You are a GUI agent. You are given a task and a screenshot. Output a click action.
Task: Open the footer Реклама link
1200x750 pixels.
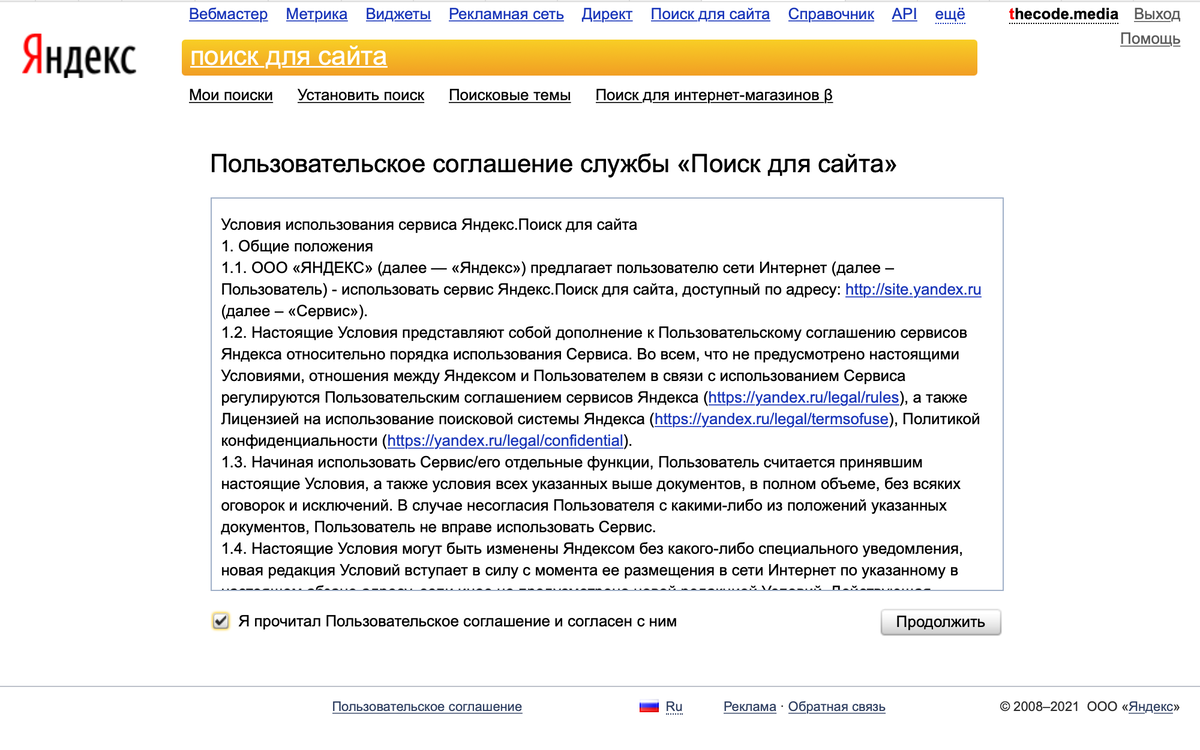(x=750, y=707)
